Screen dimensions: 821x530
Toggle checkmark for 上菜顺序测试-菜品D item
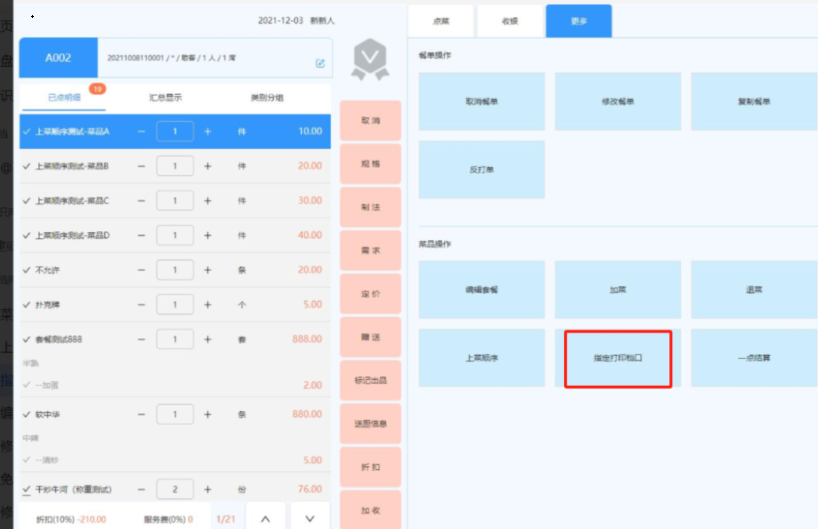[27, 236]
